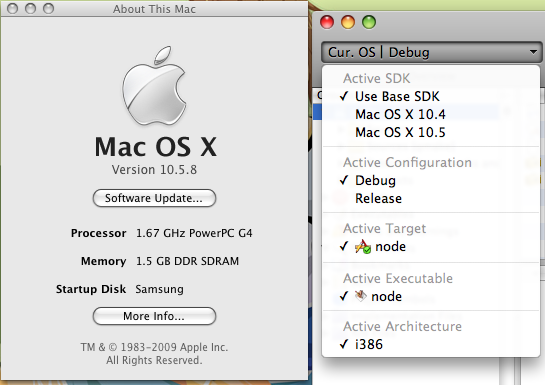Viewport: 545px width, 385px height.
Task: Open the Cur. OS | Debug overview dropdown
Action: pyautogui.click(x=432, y=52)
